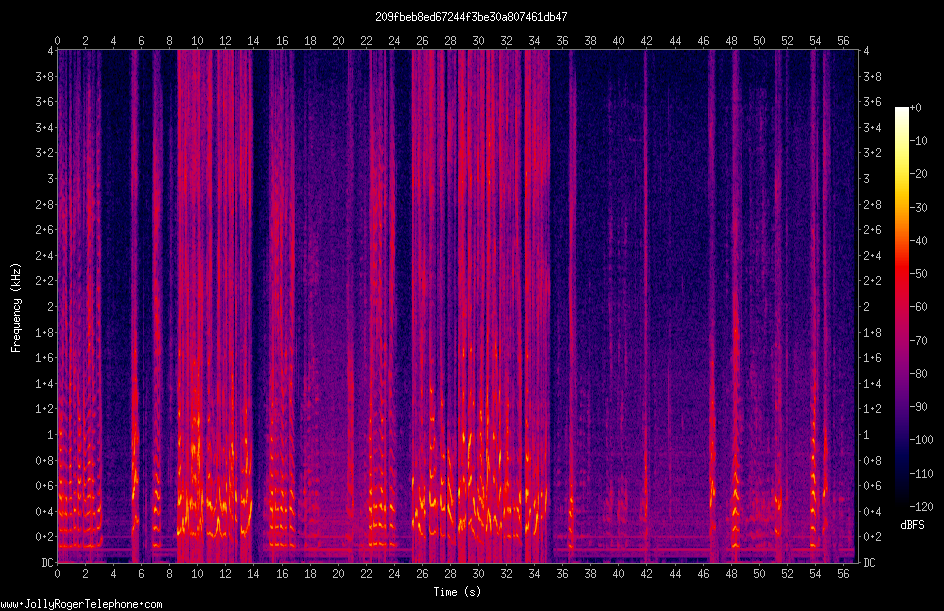Viewport: 944px width, 611px height.
Task: Click the '56' tick on the top time axis
Action: click(x=843, y=41)
